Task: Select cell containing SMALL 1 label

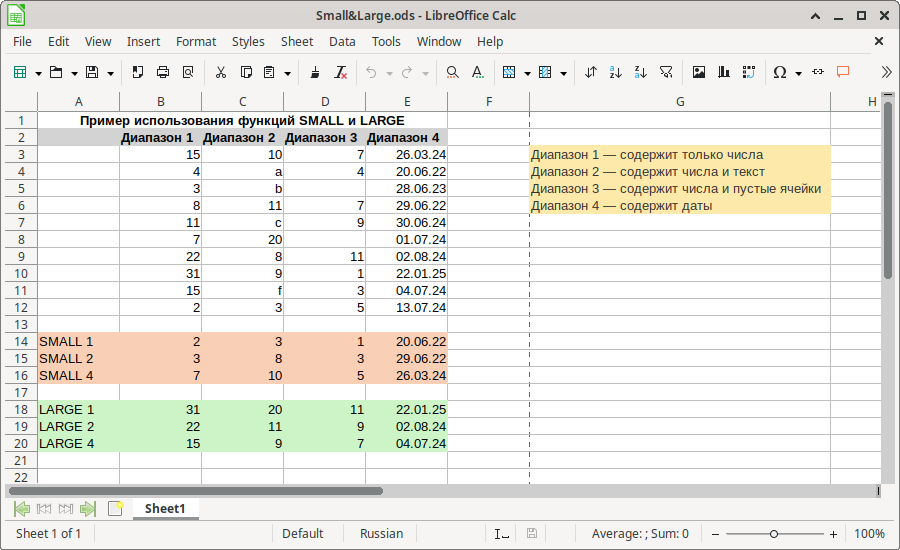Action: (x=78, y=342)
